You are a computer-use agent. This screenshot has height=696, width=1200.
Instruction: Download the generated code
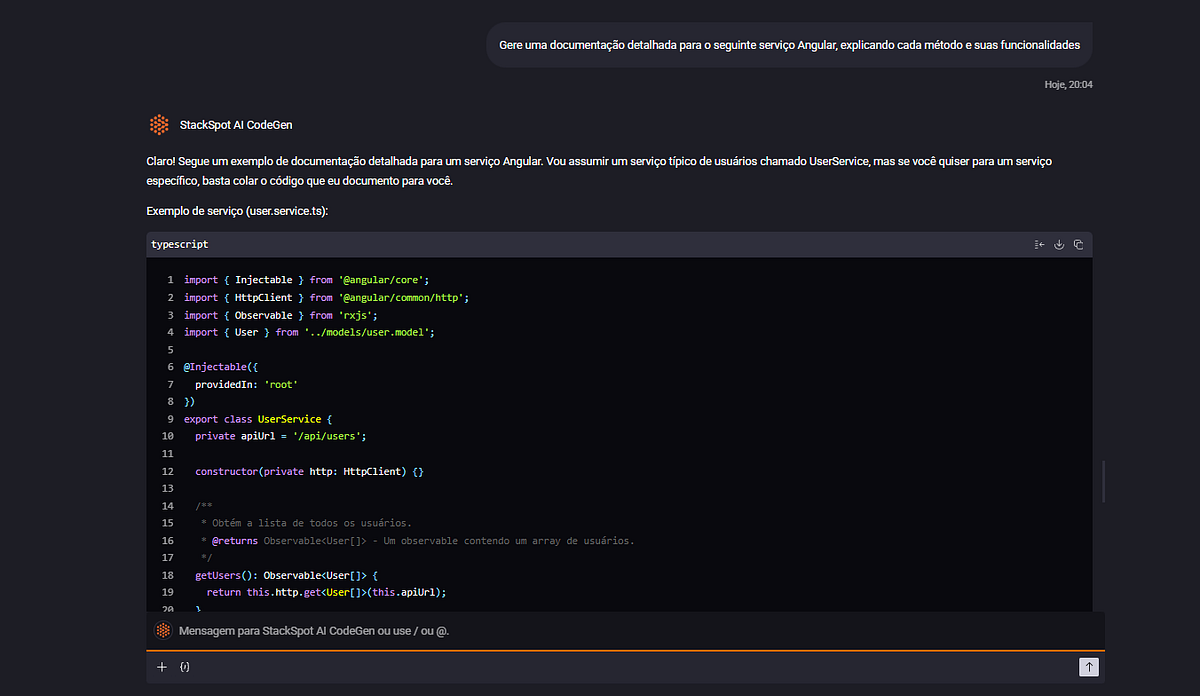click(x=1059, y=244)
